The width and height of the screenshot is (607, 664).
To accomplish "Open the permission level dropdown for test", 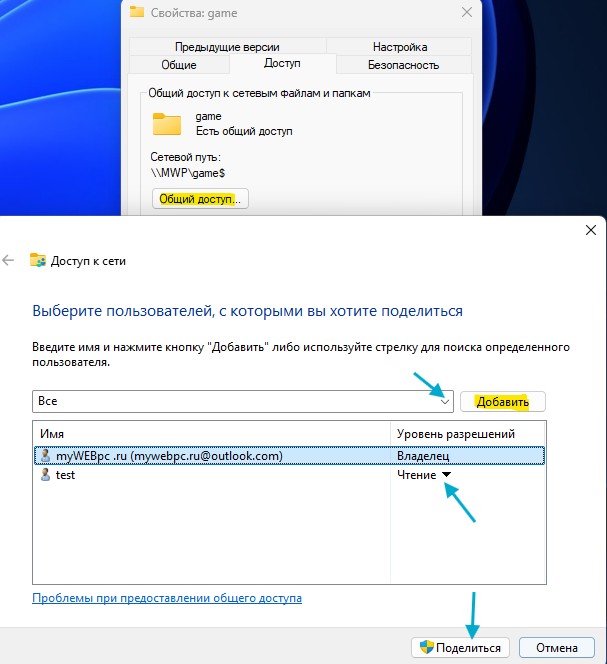I will point(447,475).
